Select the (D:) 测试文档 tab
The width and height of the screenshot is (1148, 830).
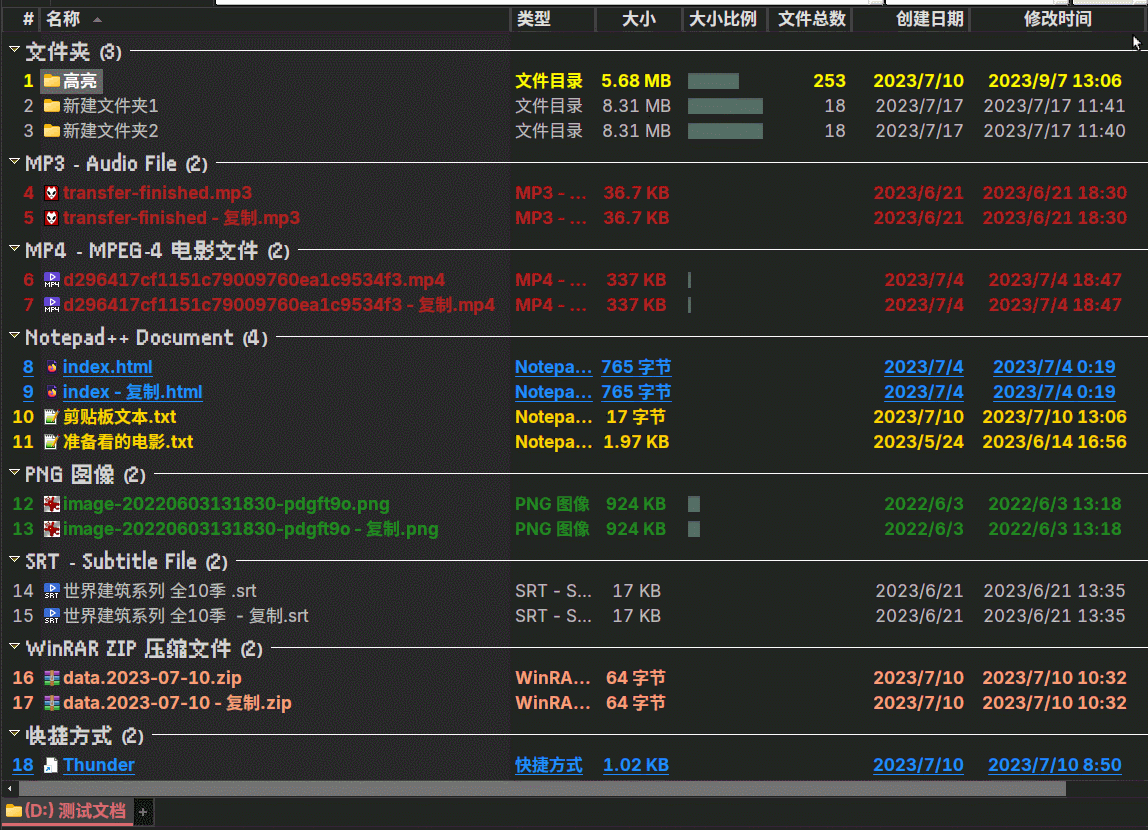click(x=65, y=811)
